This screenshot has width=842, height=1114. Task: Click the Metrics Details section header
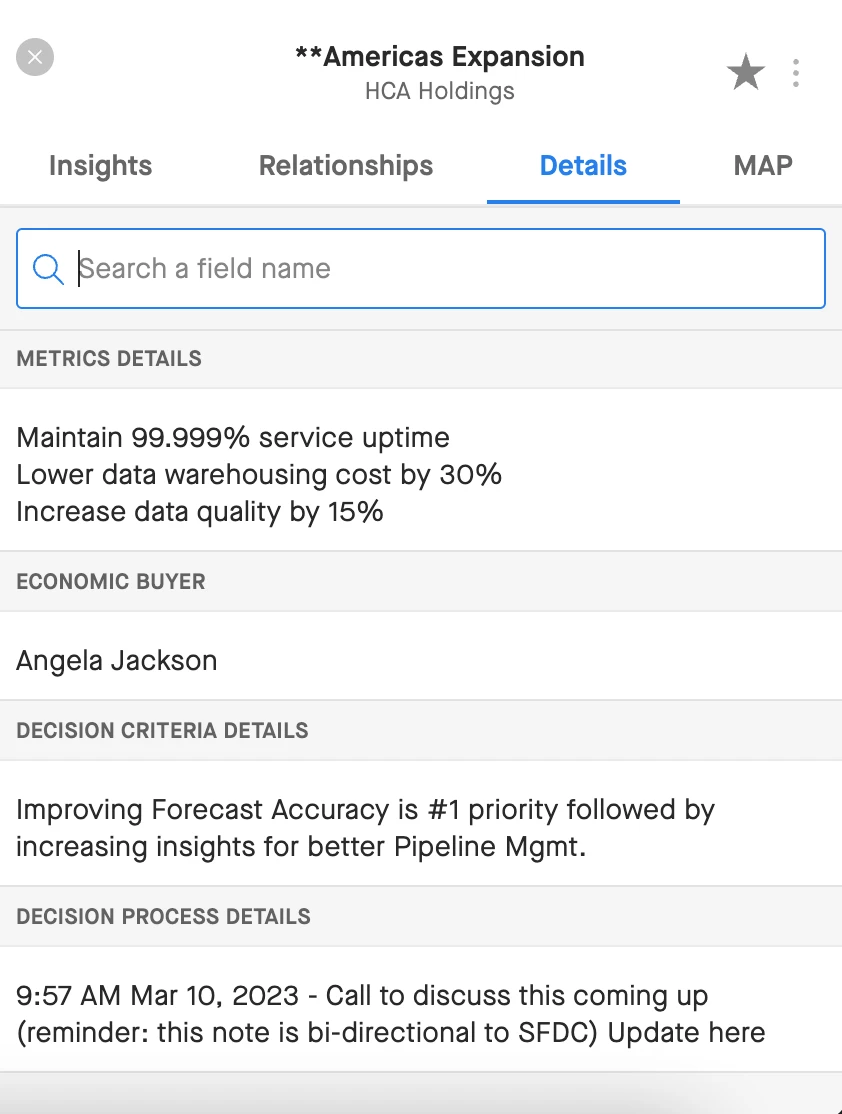click(109, 359)
